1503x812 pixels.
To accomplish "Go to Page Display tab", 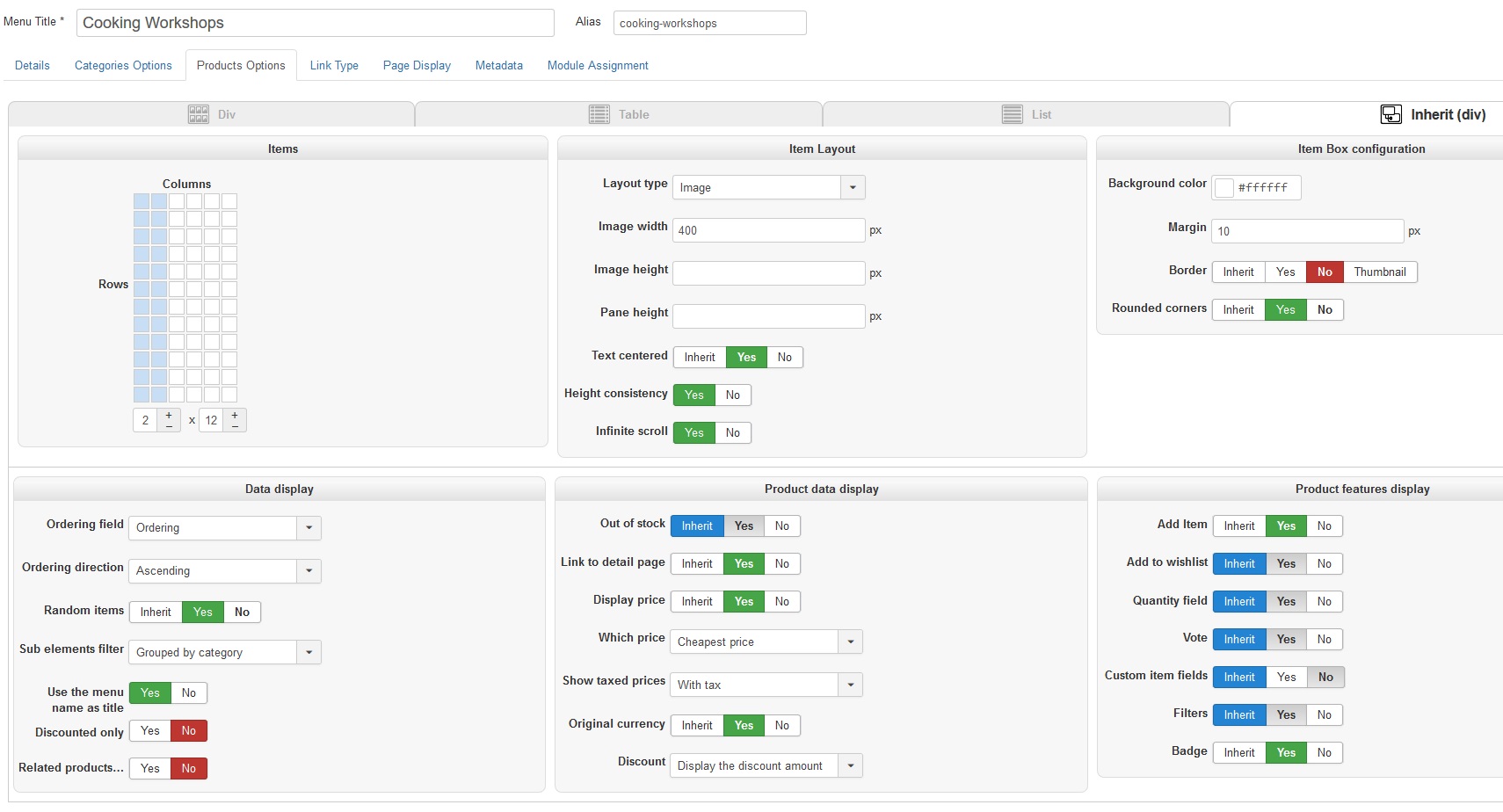I will 417,65.
